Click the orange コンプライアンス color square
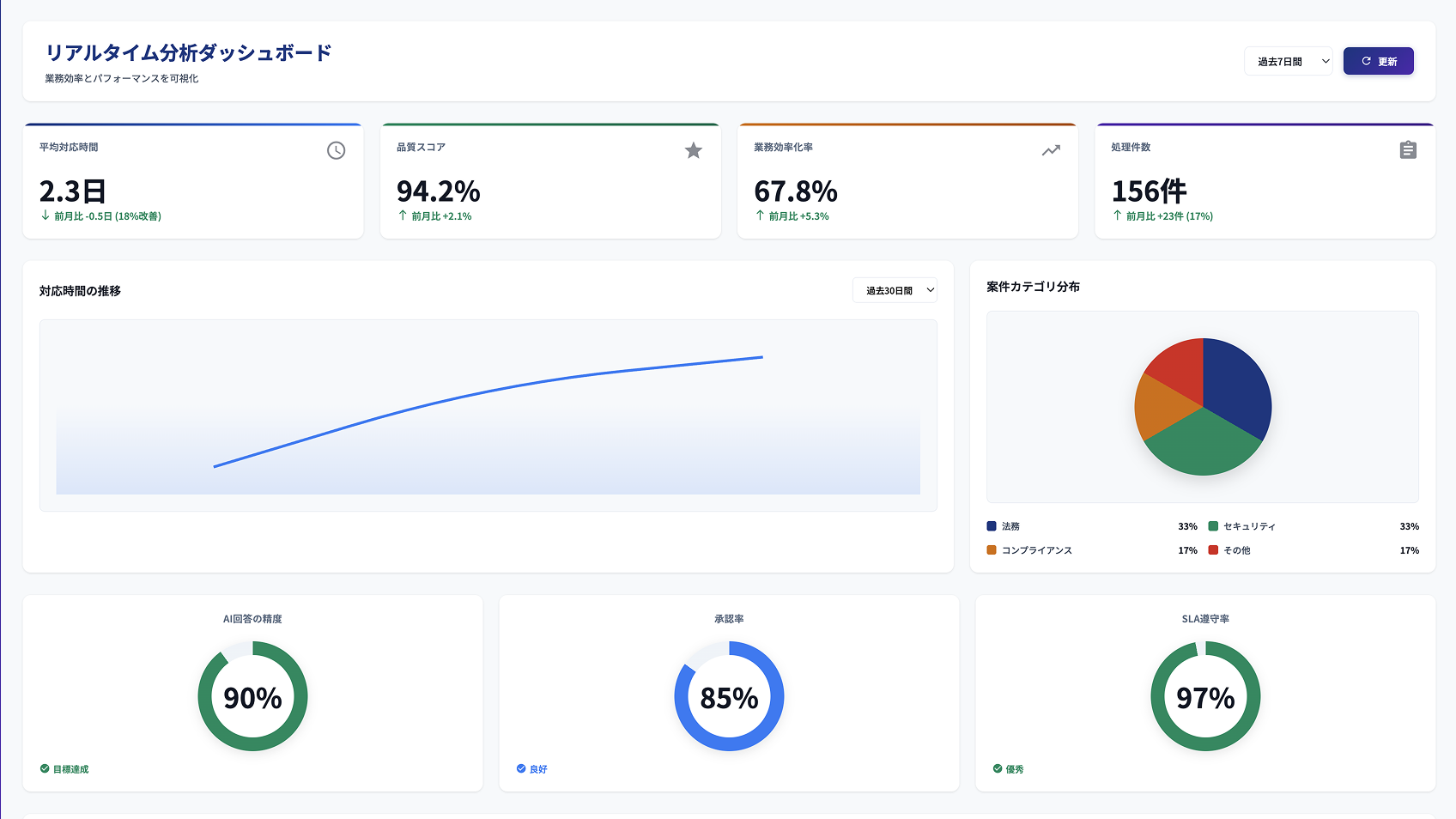The height and width of the screenshot is (819, 1456). [x=989, y=550]
